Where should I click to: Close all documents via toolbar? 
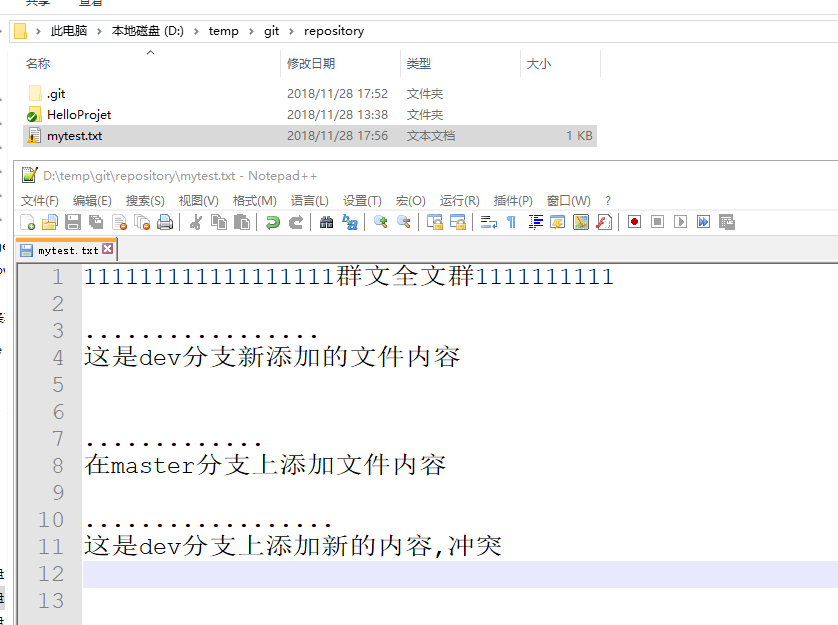click(x=142, y=222)
